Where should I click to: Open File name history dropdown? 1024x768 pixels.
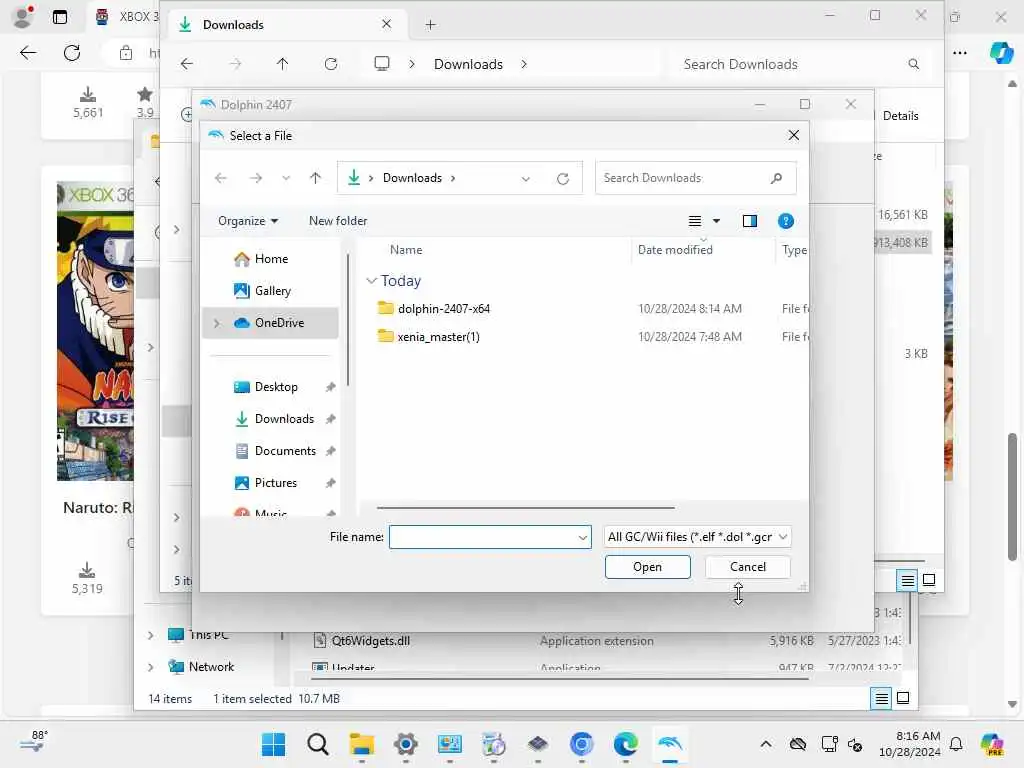point(583,537)
